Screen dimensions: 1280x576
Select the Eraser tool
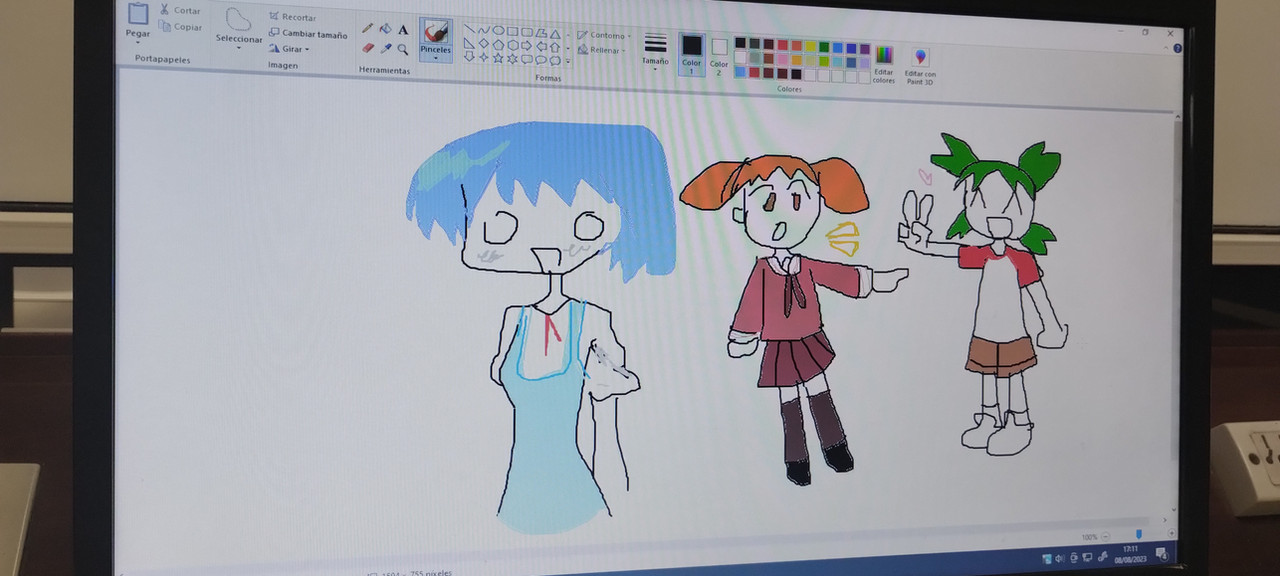[368, 47]
